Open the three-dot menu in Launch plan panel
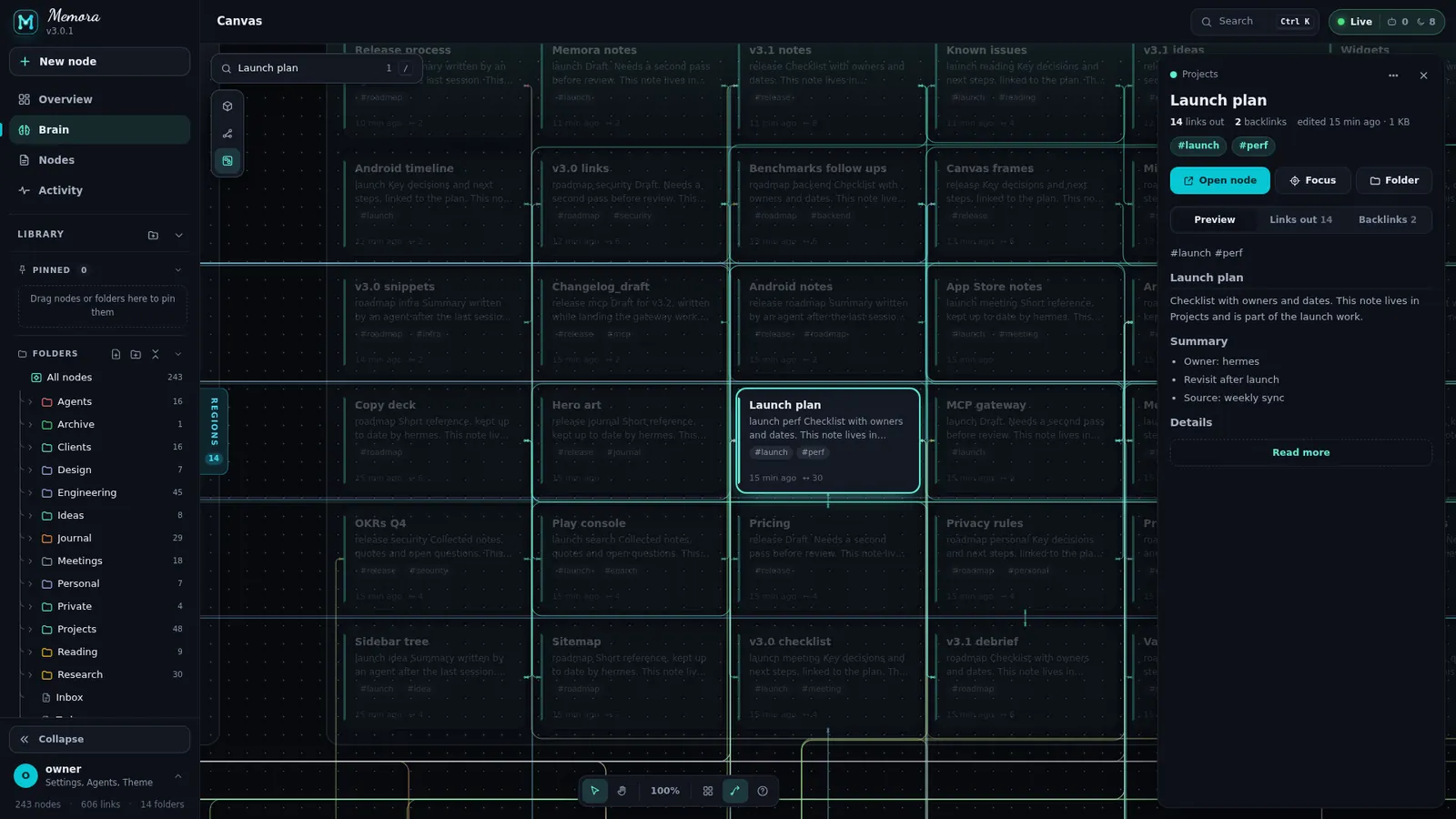Screen dimensions: 1456x819 (1393, 76)
